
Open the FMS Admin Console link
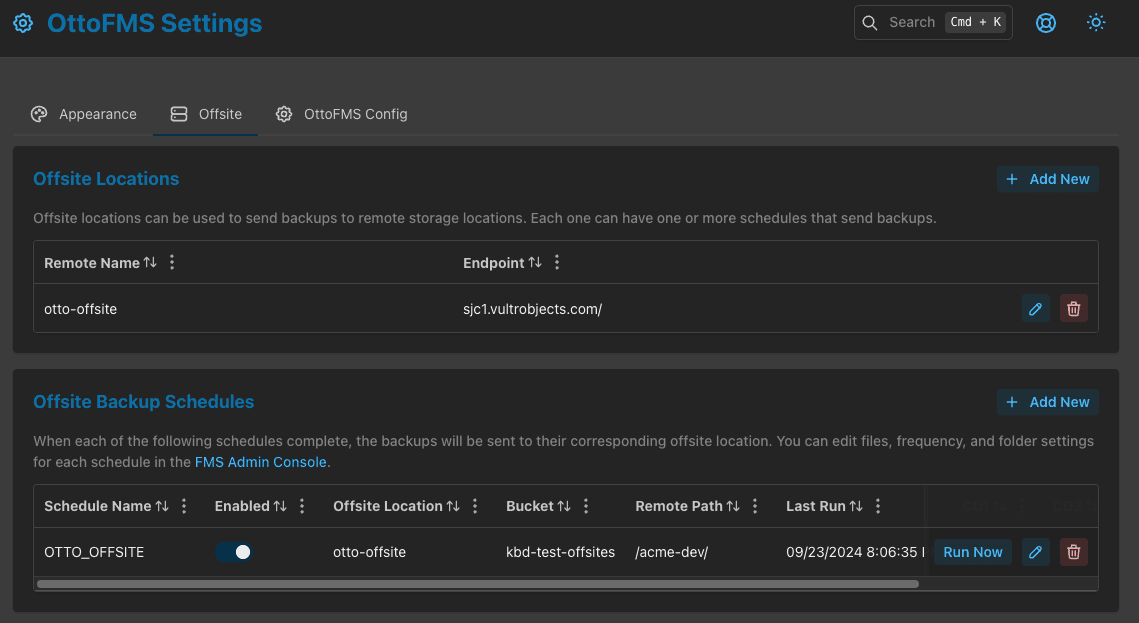[260, 462]
